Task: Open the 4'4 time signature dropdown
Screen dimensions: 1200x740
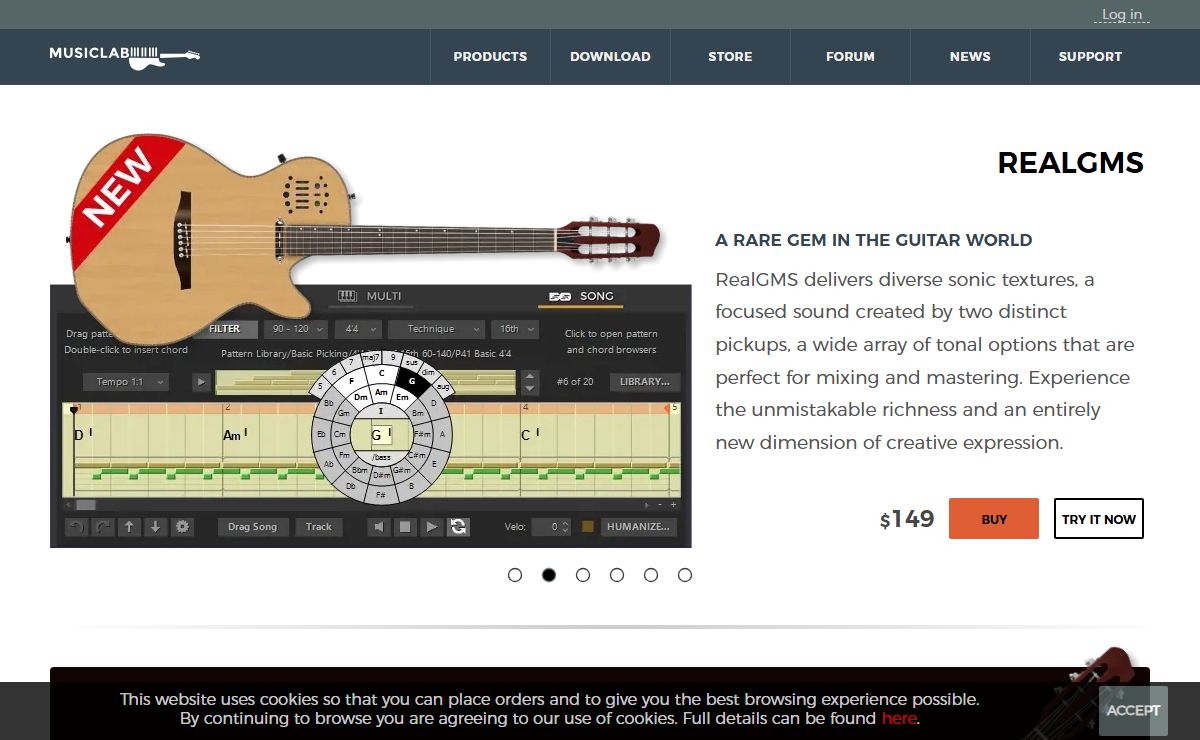Action: tap(357, 329)
